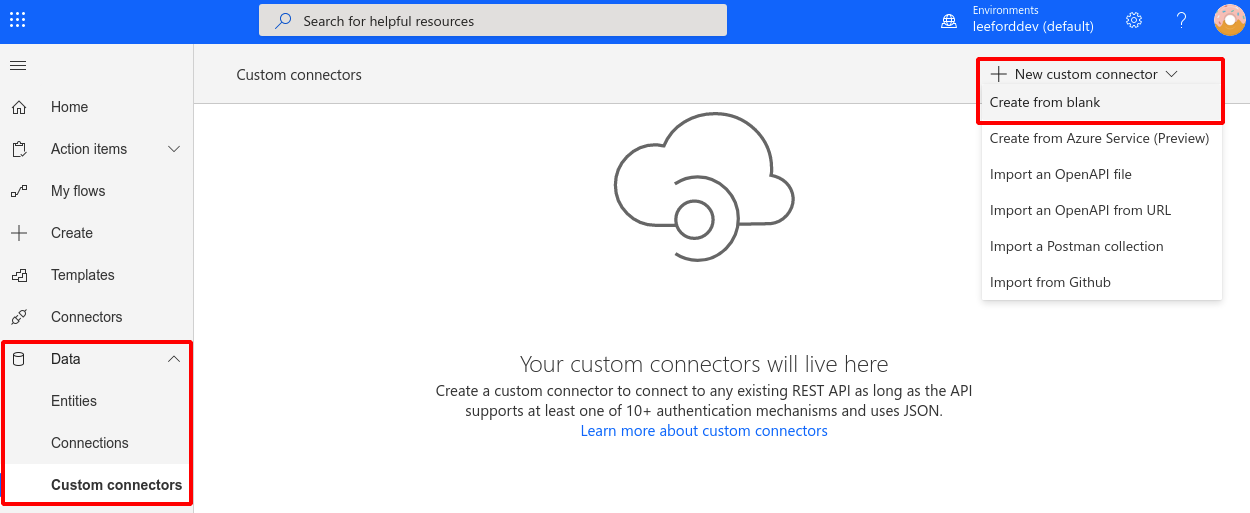Choose Import from Github
Image resolution: width=1250 pixels, height=513 pixels.
(1102, 282)
